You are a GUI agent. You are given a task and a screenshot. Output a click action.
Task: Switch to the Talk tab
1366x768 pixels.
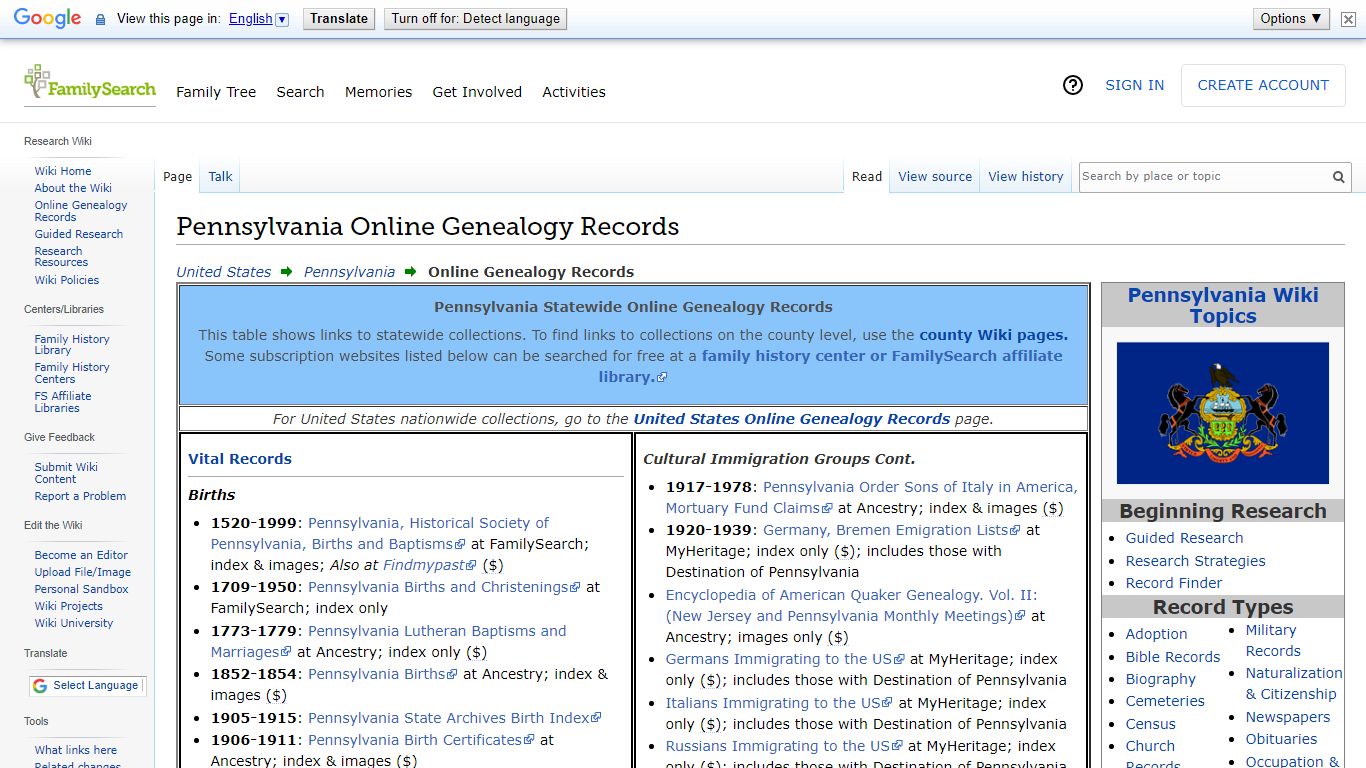coord(220,177)
